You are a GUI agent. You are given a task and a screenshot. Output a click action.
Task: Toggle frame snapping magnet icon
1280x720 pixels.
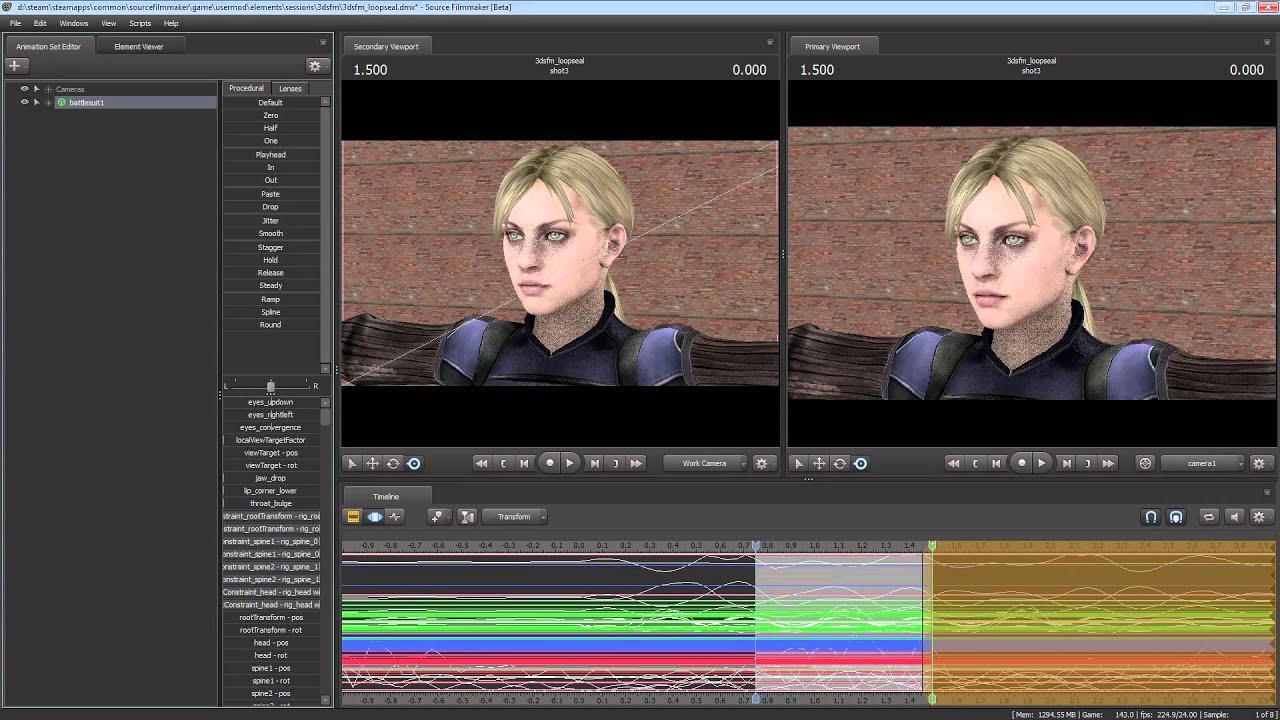pos(1176,517)
